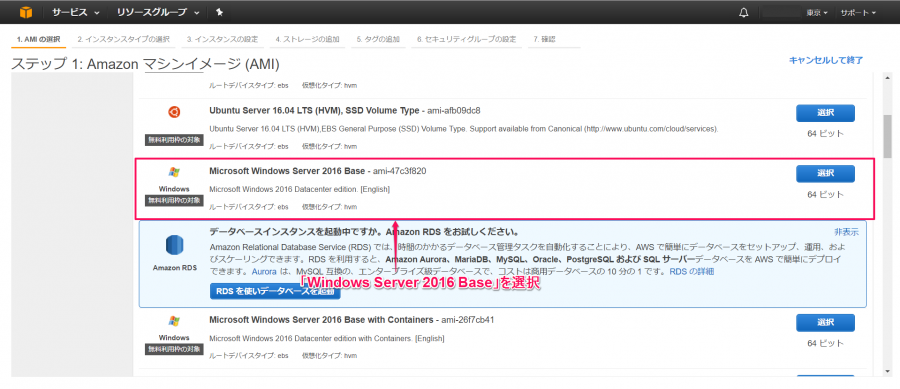900x389 pixels.
Task: Click the Windows logo for Server 2016 Base
Action: point(174,172)
